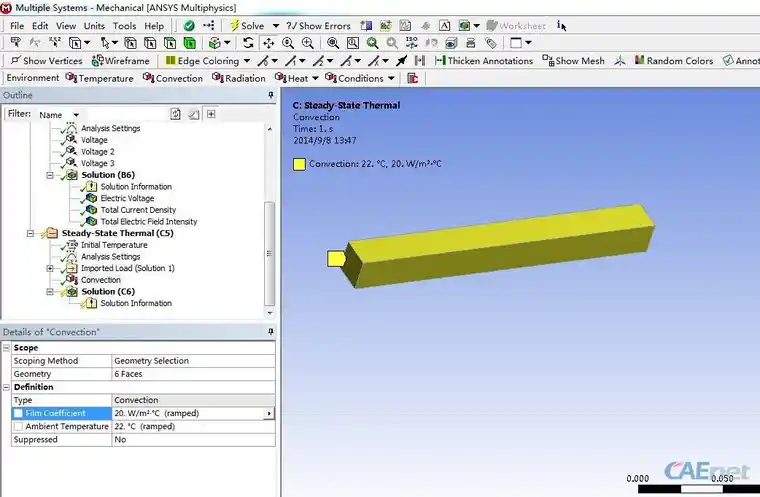The width and height of the screenshot is (760, 497).
Task: Select Initial Temperature item
Action: [114, 245]
